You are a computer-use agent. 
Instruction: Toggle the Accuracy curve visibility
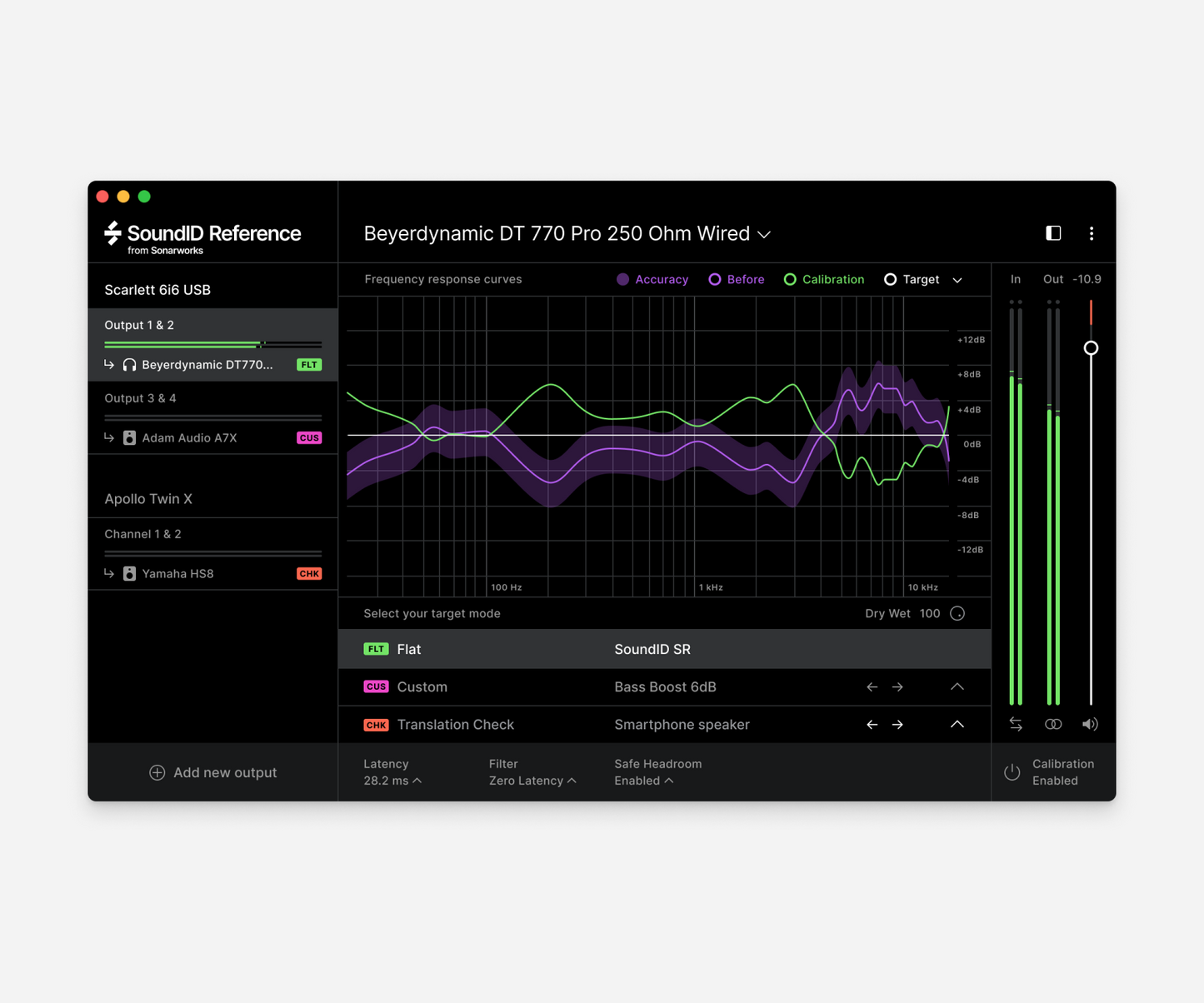[622, 279]
